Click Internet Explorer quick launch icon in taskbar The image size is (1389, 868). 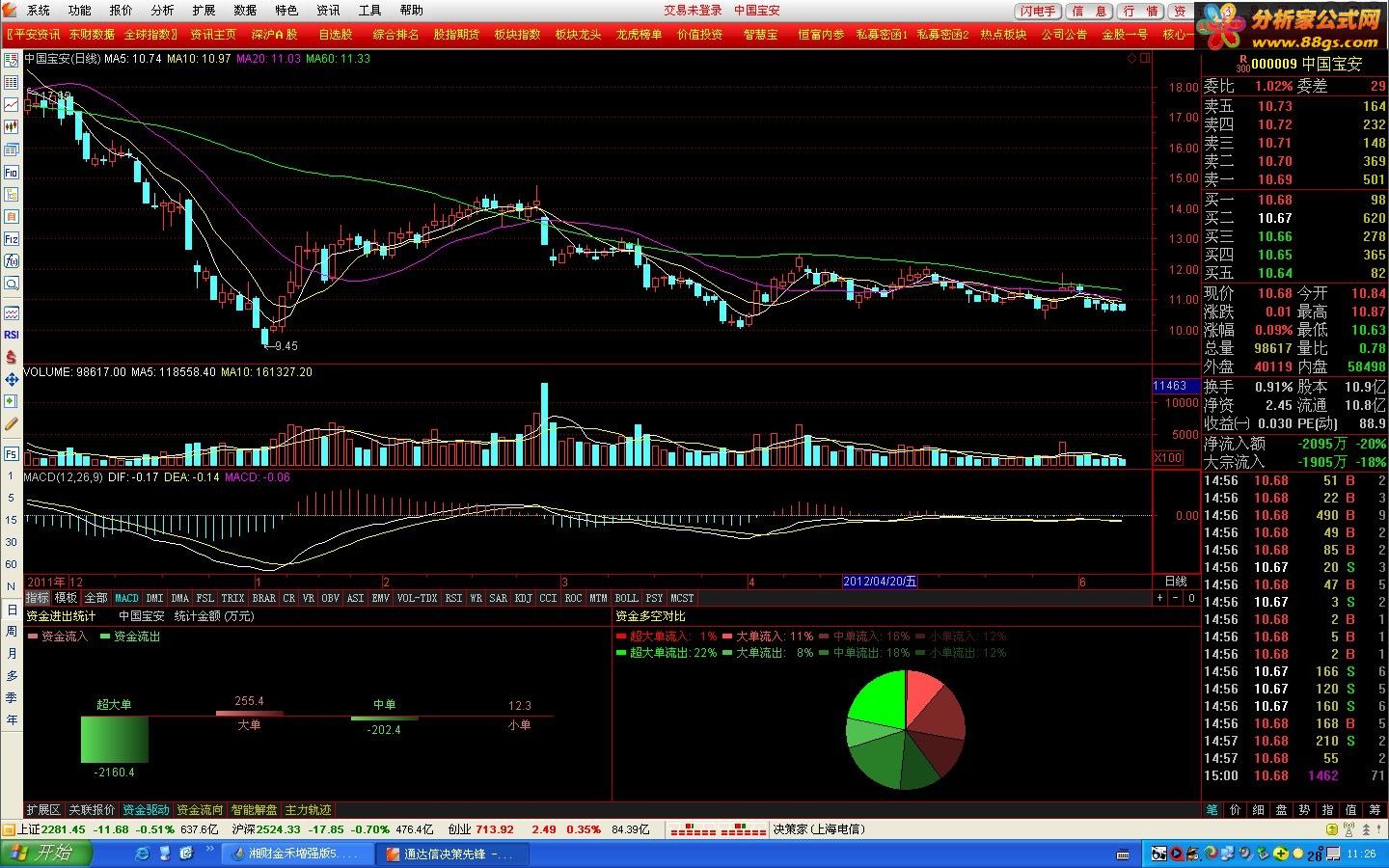click(143, 854)
